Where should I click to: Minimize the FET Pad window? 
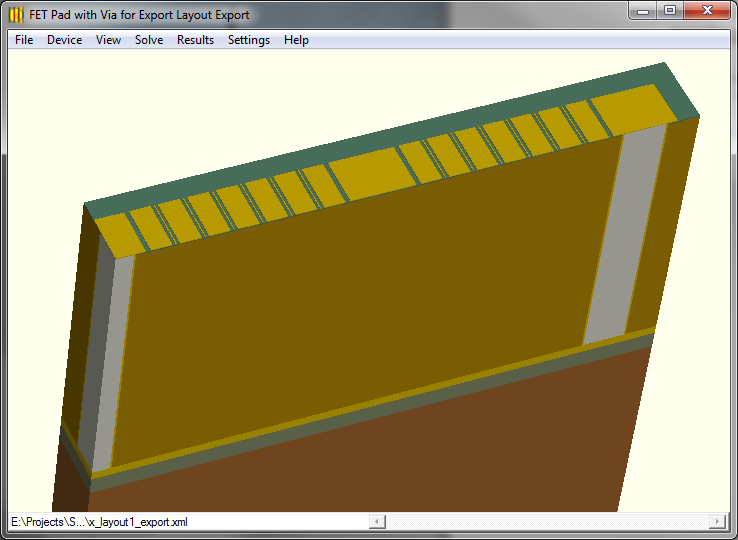[x=643, y=11]
